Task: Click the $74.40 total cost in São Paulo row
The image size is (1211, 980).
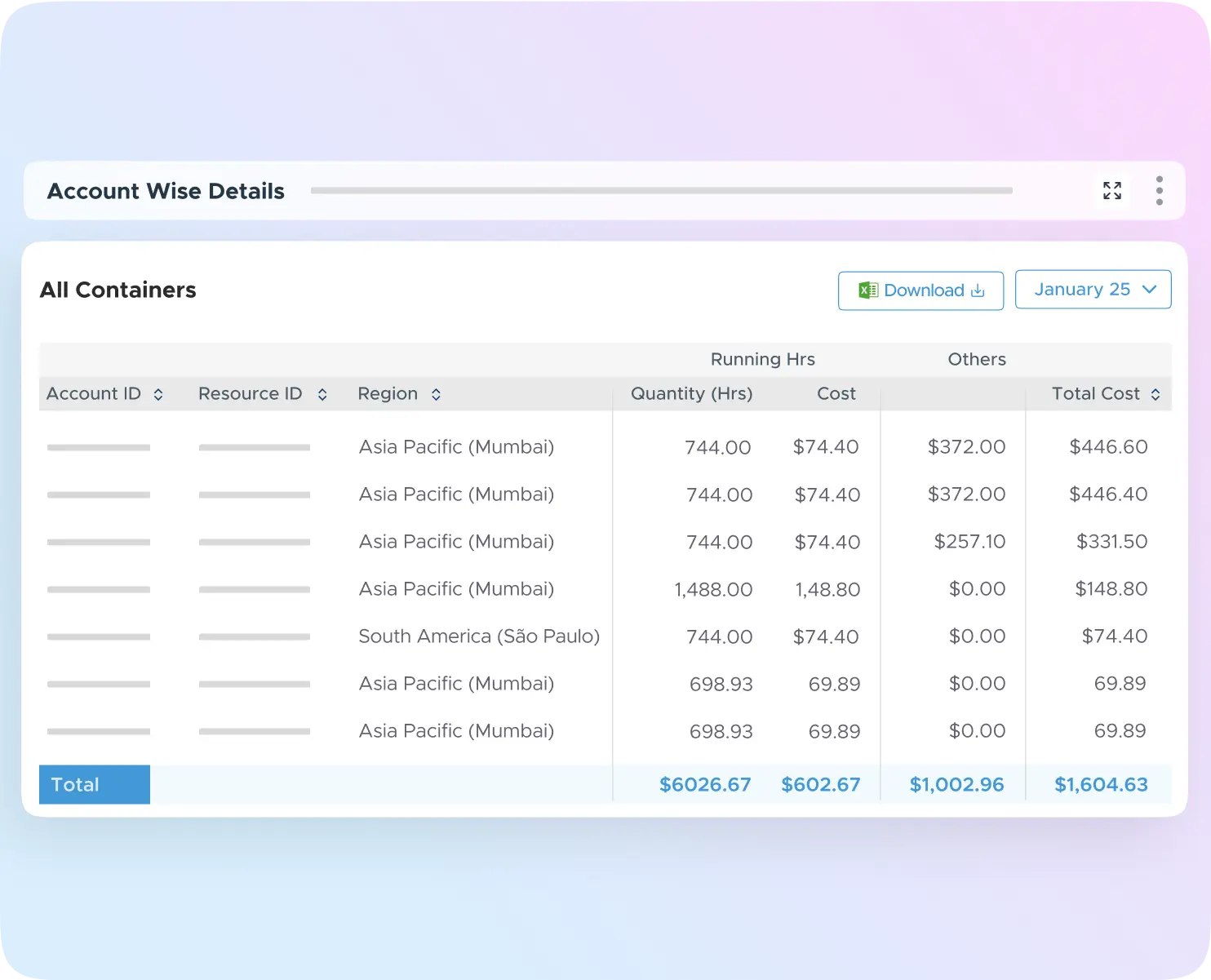Action: coord(1114,636)
